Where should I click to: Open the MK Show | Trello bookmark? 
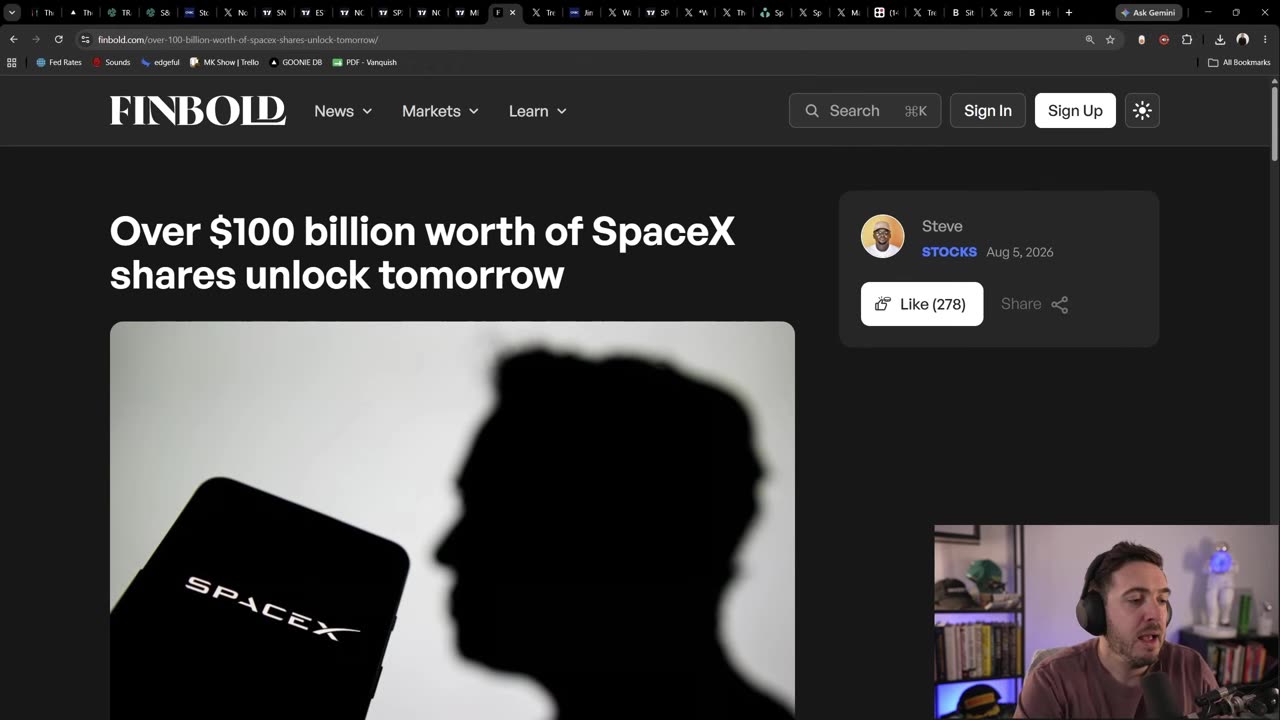pos(224,62)
